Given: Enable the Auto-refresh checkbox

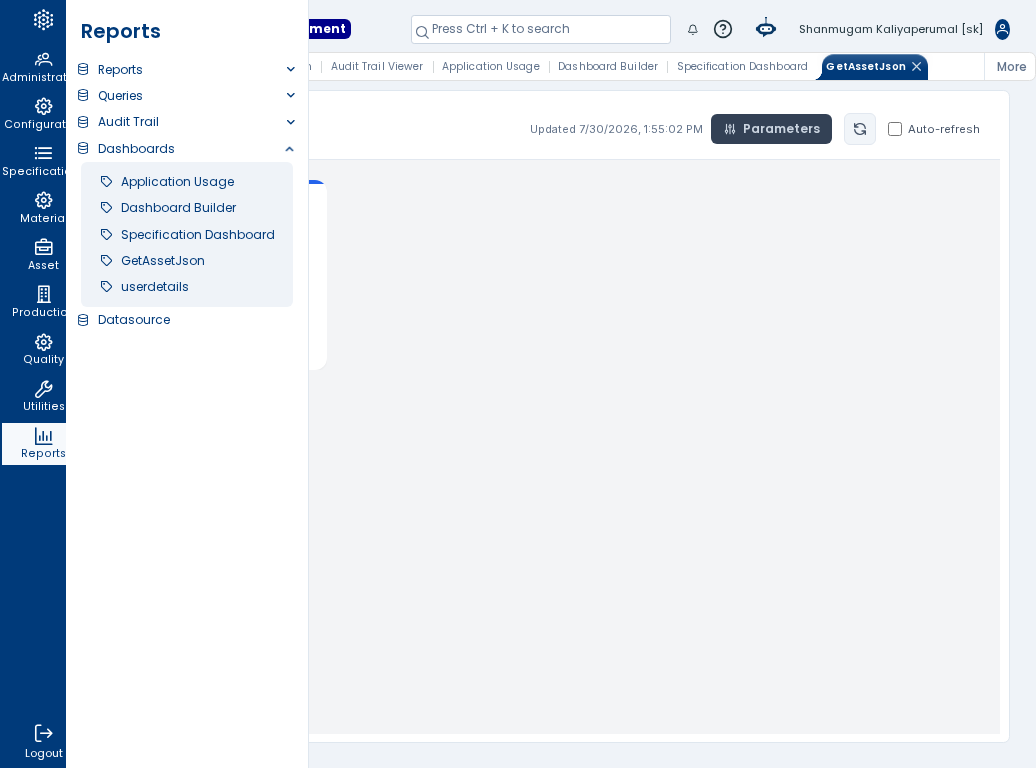Looking at the screenshot, I should pos(895,129).
